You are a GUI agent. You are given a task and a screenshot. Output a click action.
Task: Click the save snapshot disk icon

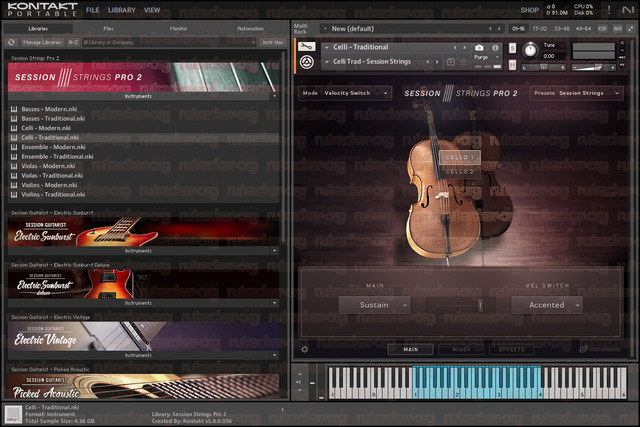pos(451,62)
